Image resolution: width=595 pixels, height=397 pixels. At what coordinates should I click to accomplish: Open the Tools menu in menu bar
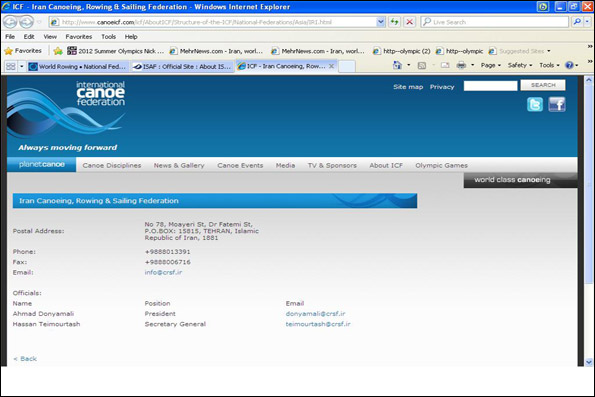click(x=109, y=36)
